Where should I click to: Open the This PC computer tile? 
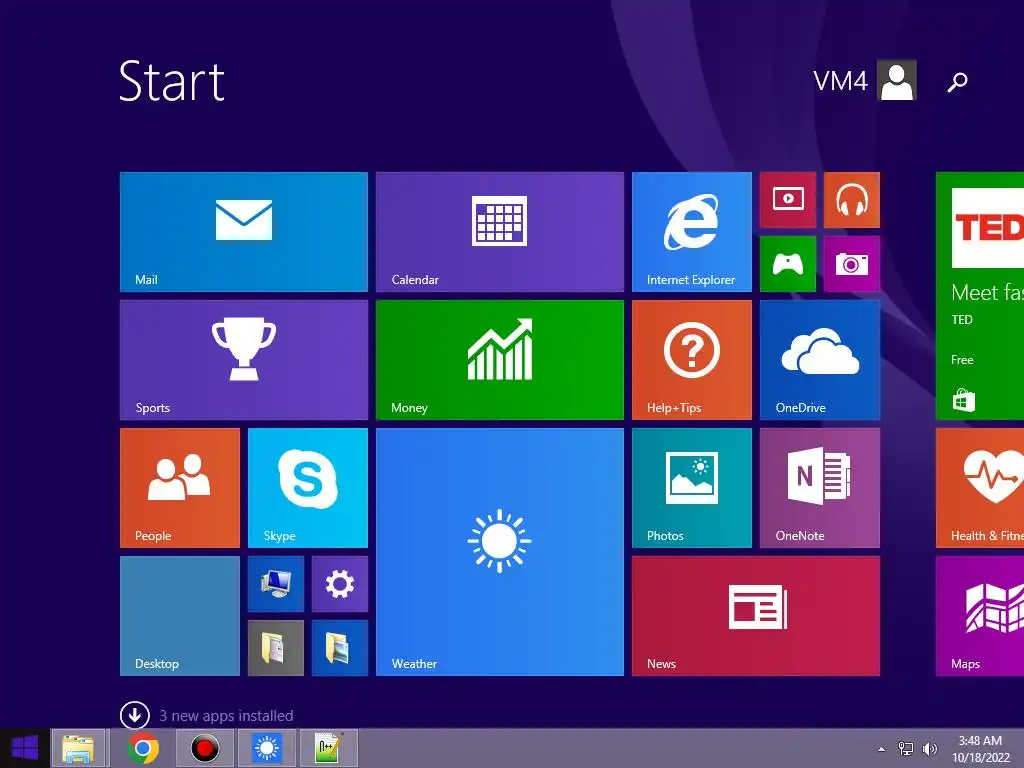[276, 584]
